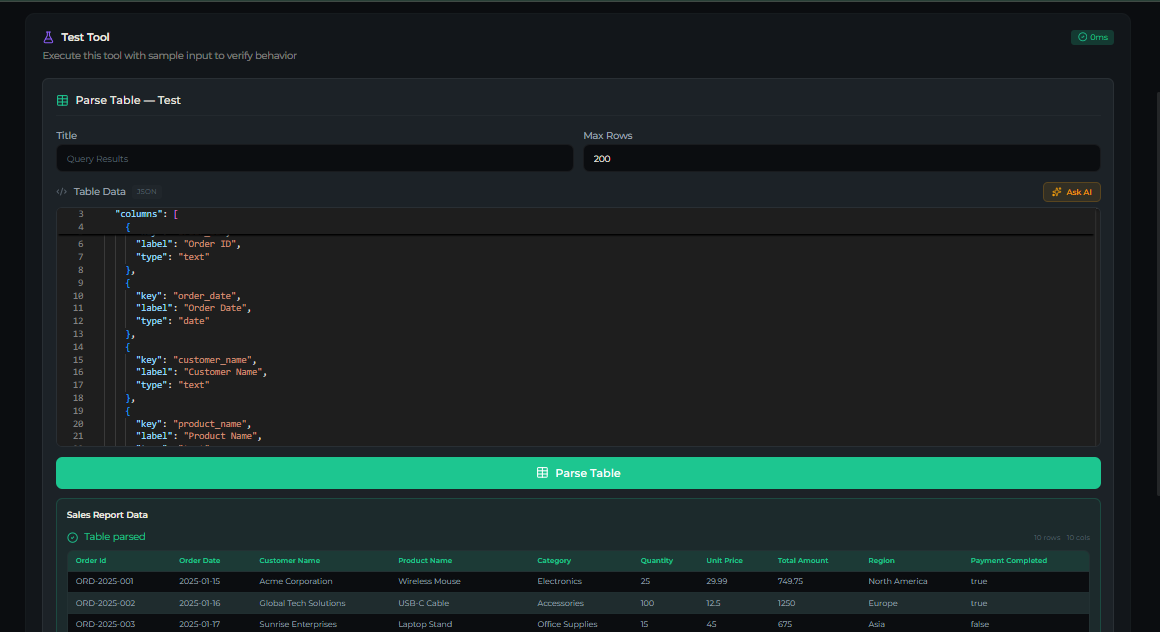Click the green Parse Table button

579,473
